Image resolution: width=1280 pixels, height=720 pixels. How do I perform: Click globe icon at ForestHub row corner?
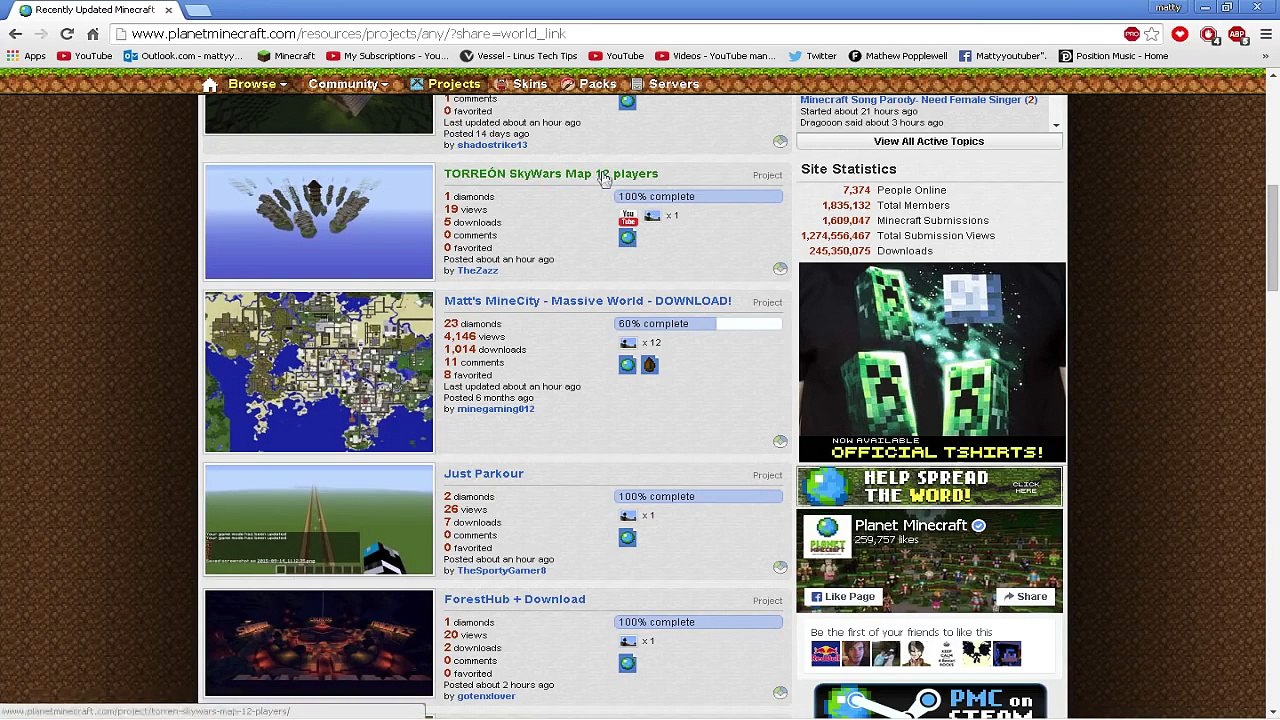coord(780,692)
